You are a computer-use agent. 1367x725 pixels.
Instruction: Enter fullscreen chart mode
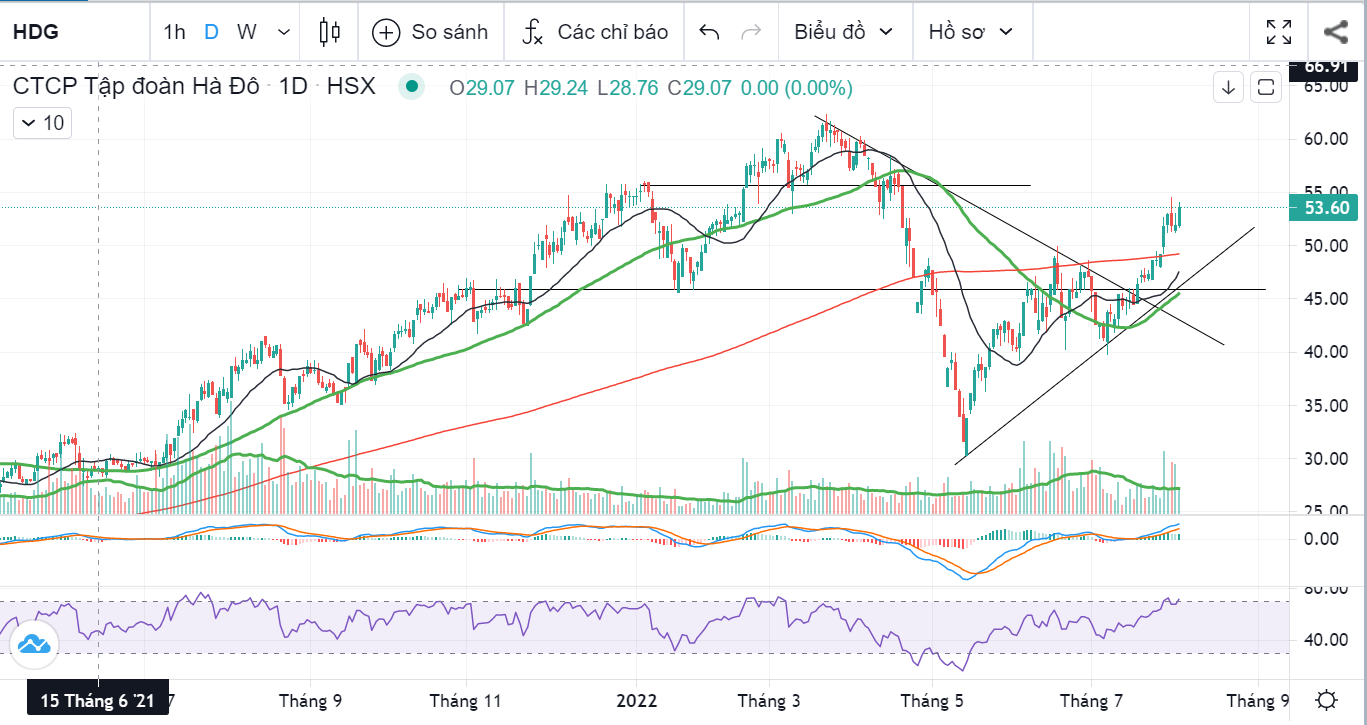[x=1278, y=32]
